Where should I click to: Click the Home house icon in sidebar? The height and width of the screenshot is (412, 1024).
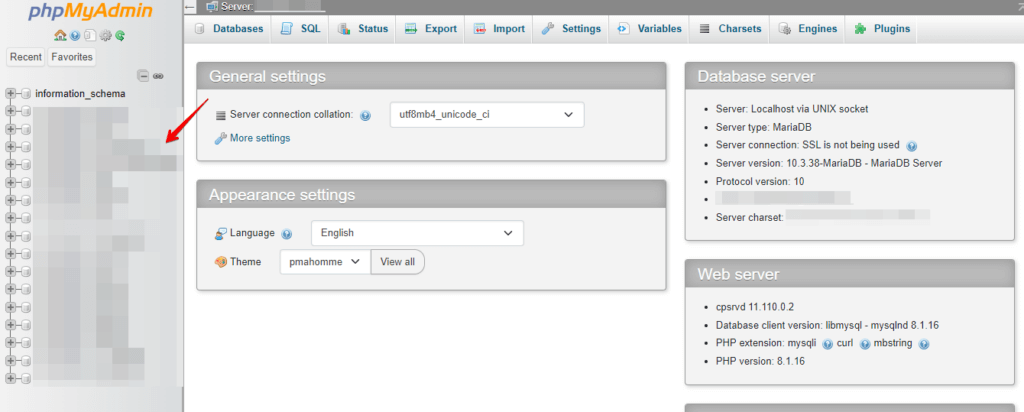click(x=60, y=36)
